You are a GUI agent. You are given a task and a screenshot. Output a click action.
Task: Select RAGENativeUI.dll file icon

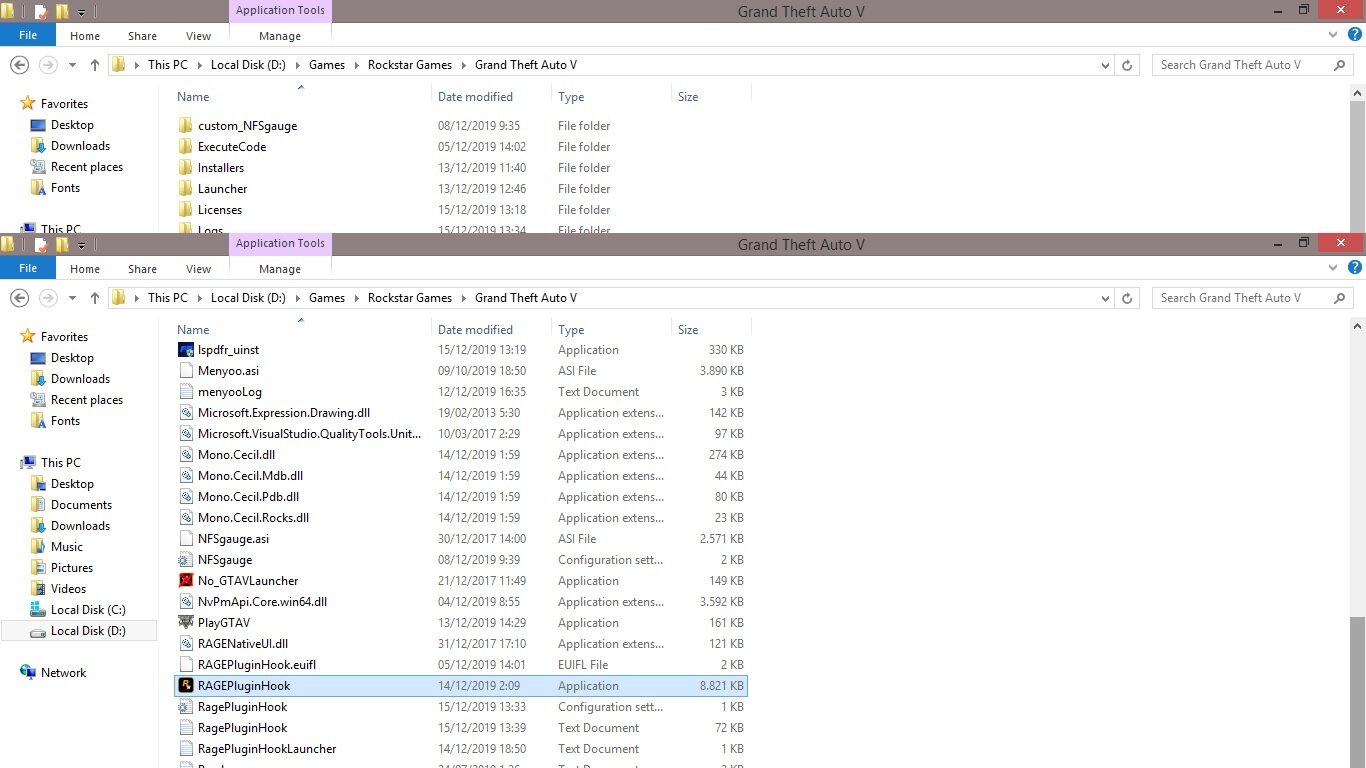(185, 644)
